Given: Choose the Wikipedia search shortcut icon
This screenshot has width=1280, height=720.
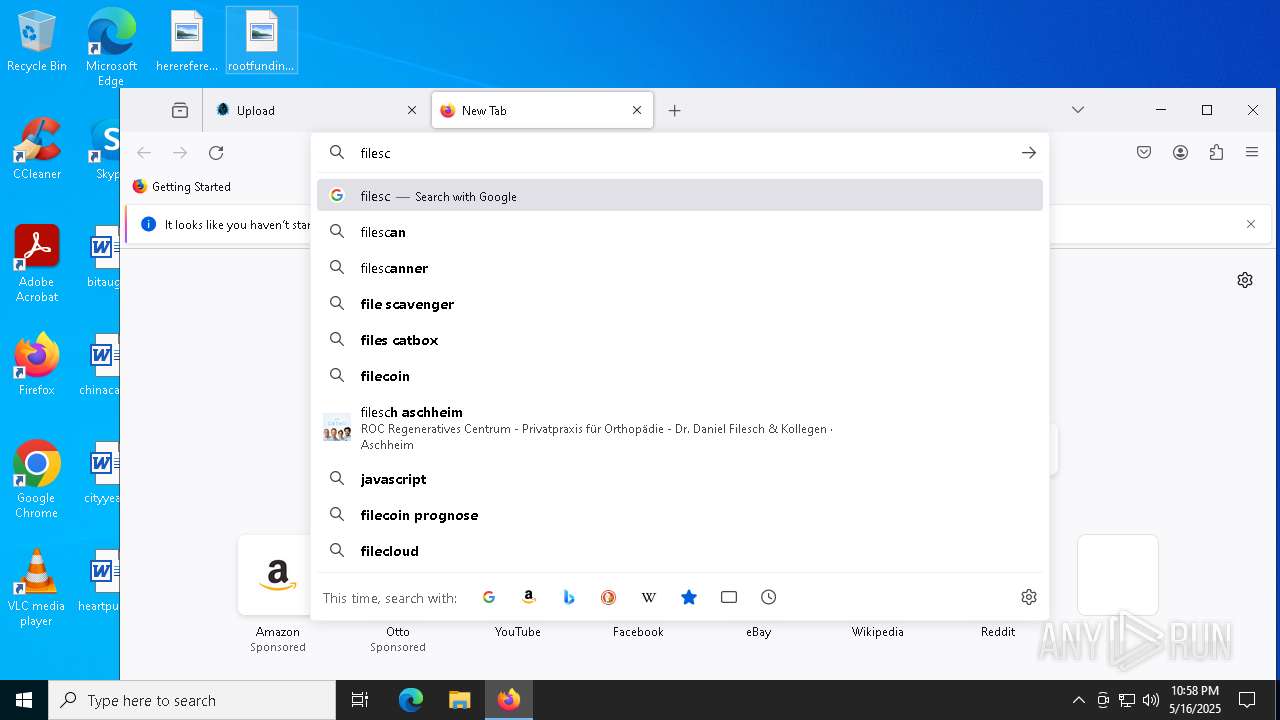Looking at the screenshot, I should (x=648, y=597).
